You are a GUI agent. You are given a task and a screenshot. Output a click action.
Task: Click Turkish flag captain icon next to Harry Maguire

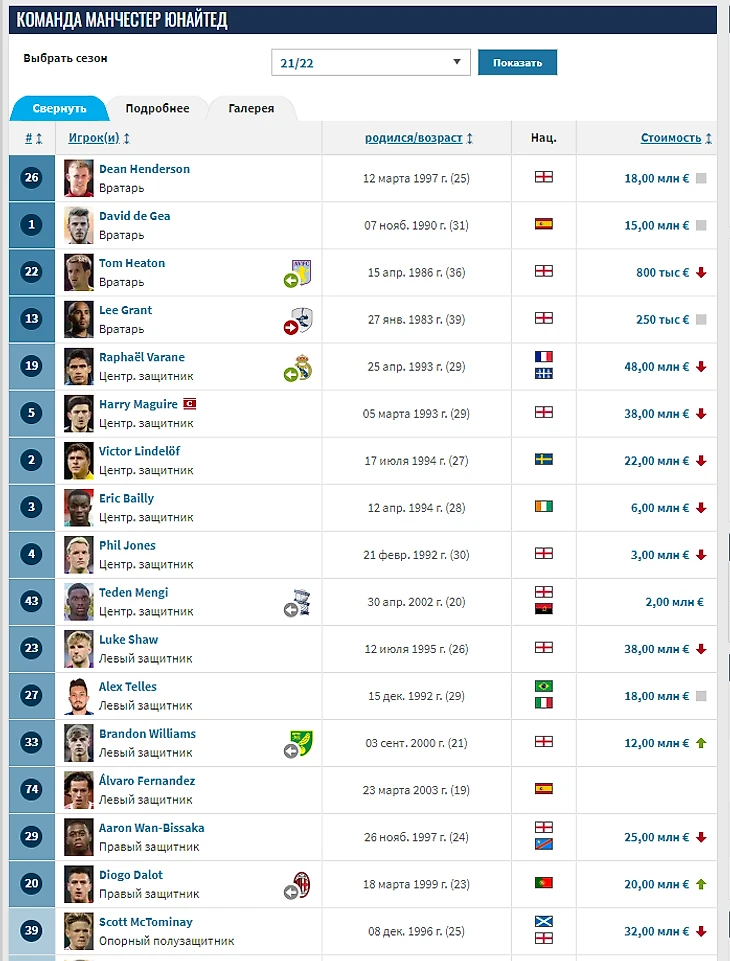[190, 404]
